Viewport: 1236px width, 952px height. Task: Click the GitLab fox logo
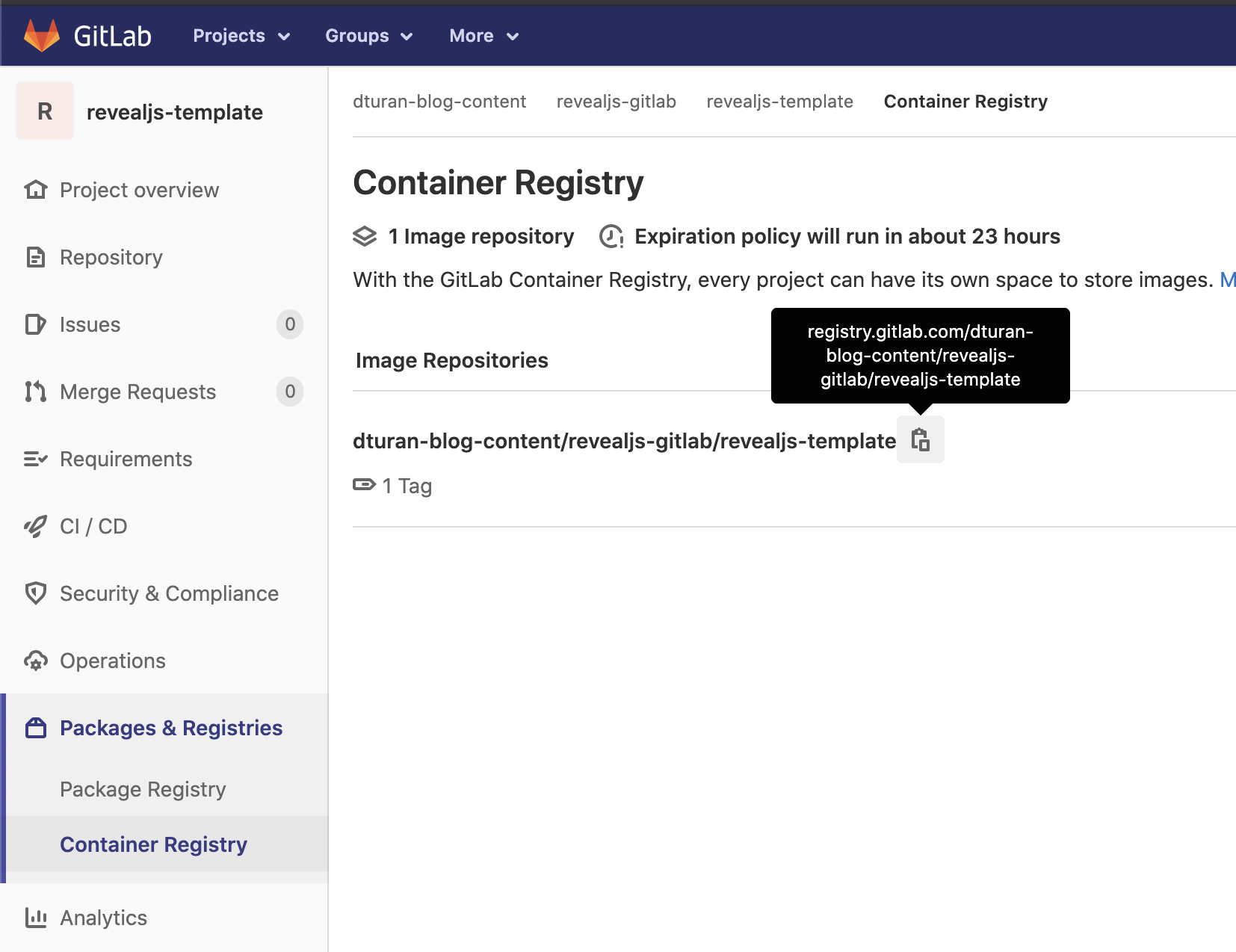[41, 34]
